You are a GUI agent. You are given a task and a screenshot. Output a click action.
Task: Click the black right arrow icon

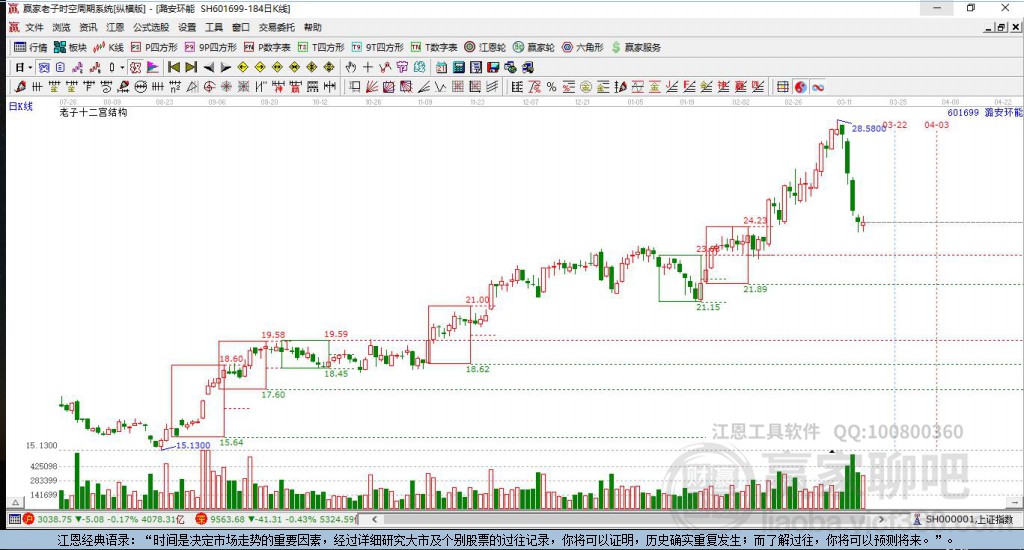[x=225, y=67]
